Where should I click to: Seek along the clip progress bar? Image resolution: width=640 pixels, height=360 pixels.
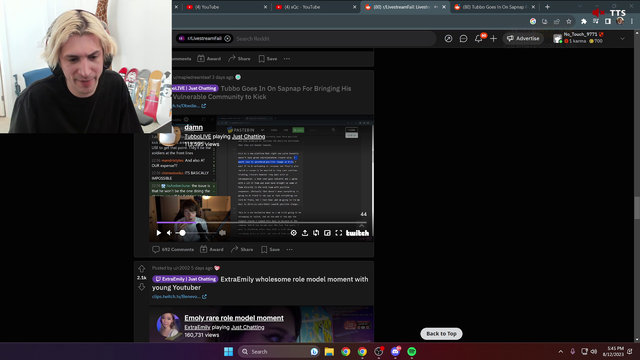[x=262, y=222]
